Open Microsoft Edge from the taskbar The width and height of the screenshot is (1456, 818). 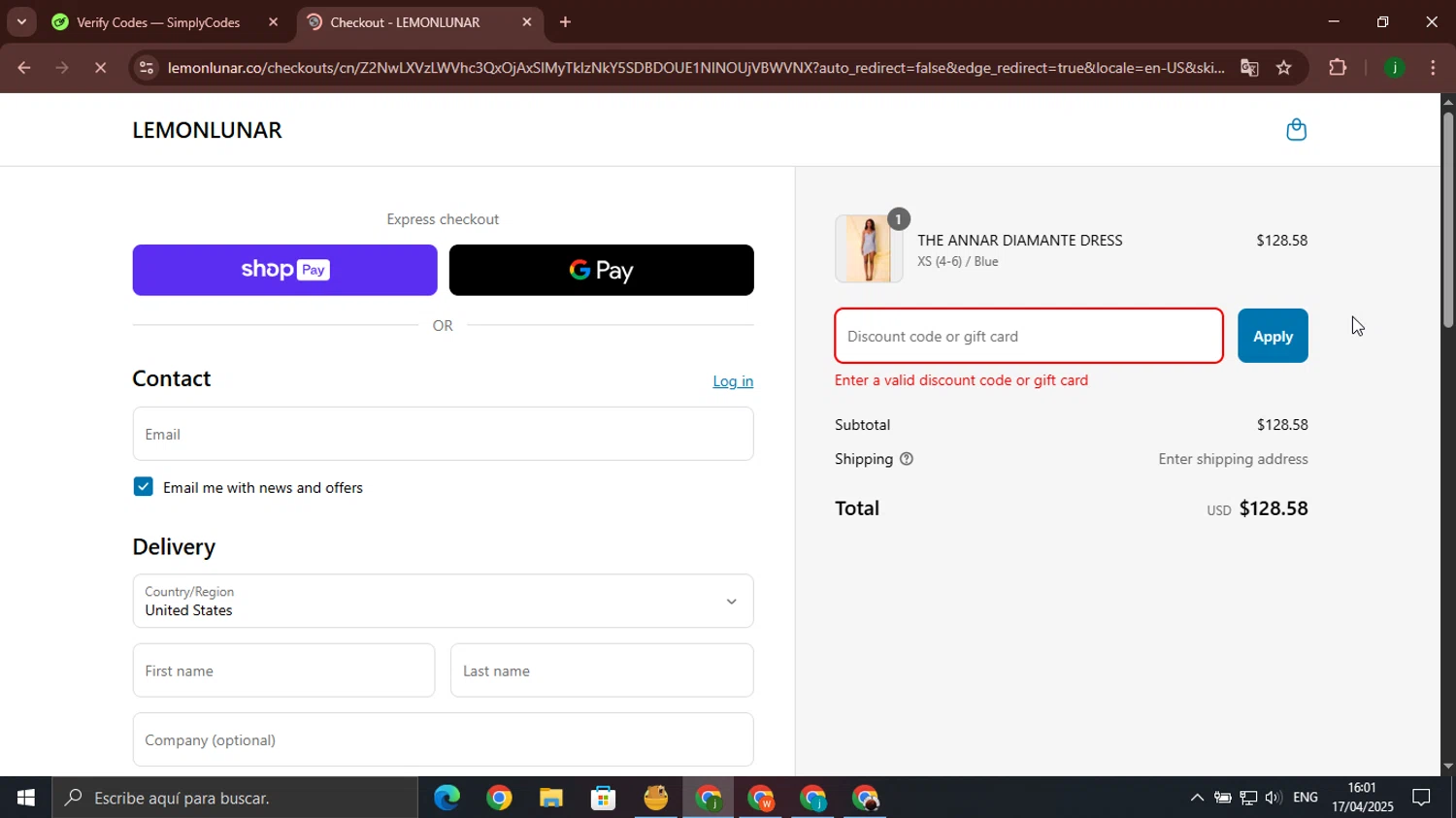click(447, 798)
